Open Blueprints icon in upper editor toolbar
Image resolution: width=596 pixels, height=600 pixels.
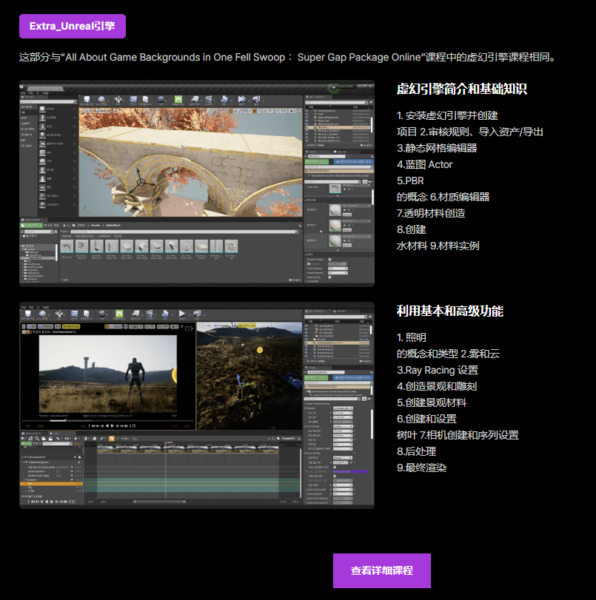(x=194, y=99)
